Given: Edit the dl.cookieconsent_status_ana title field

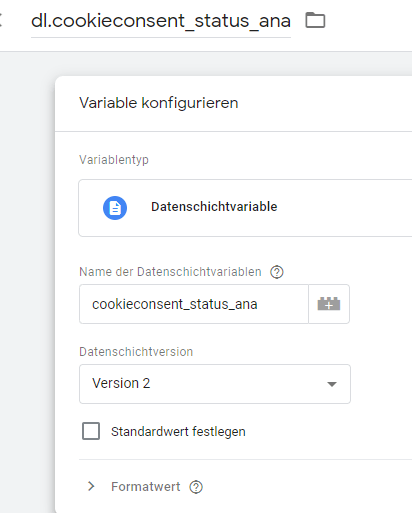Looking at the screenshot, I should pos(161,21).
